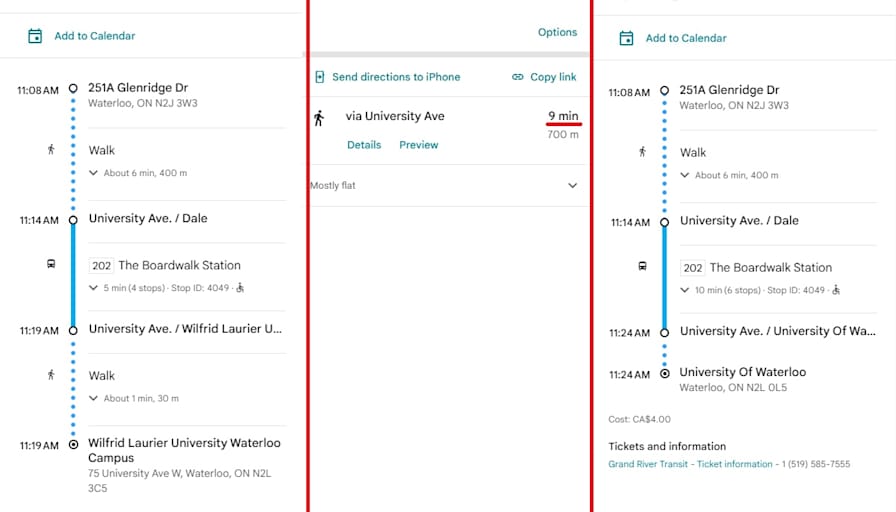Expand About 6 min, 400 m walk in left panel

tap(93, 173)
